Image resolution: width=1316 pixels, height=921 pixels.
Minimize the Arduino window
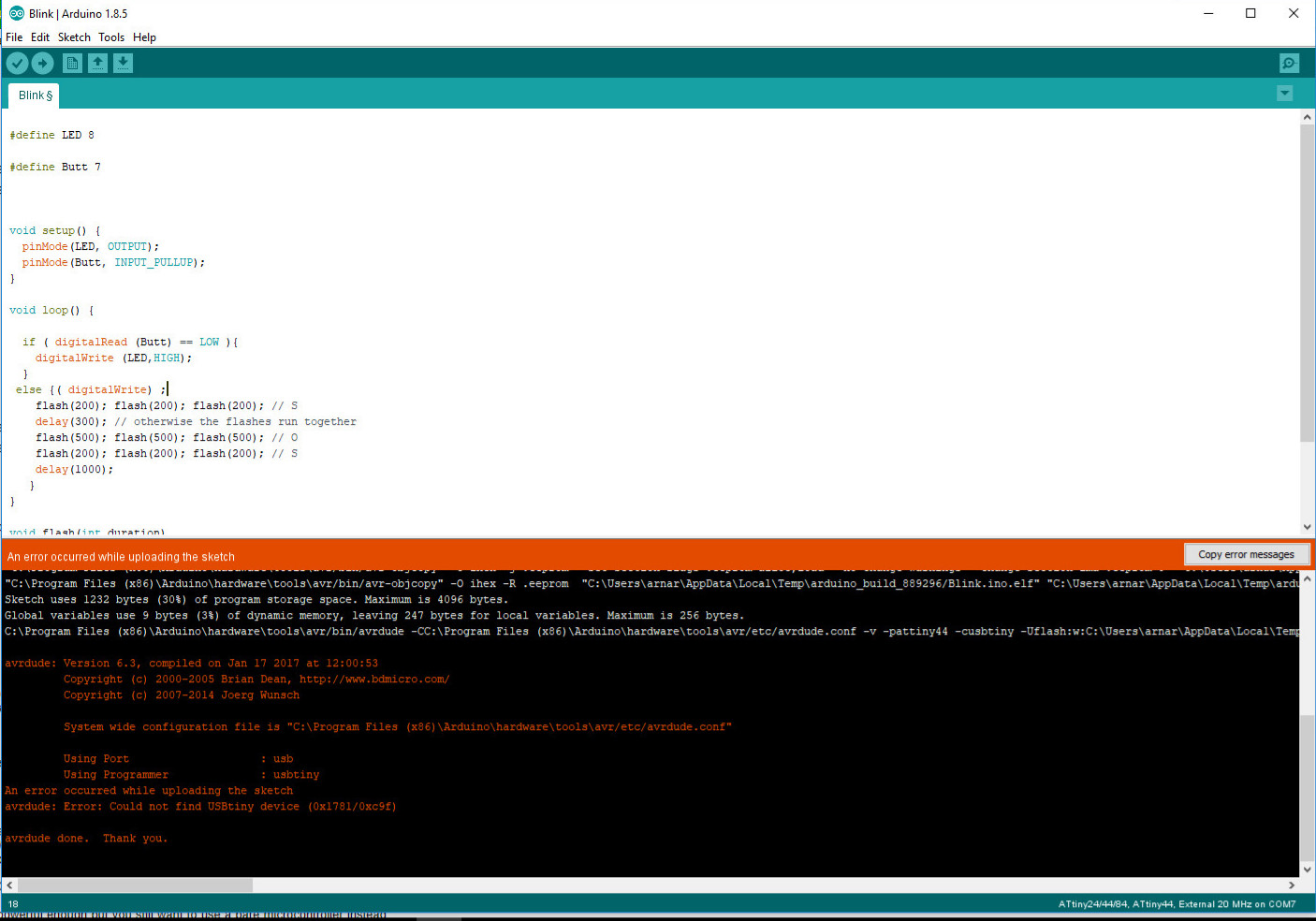coord(1207,13)
